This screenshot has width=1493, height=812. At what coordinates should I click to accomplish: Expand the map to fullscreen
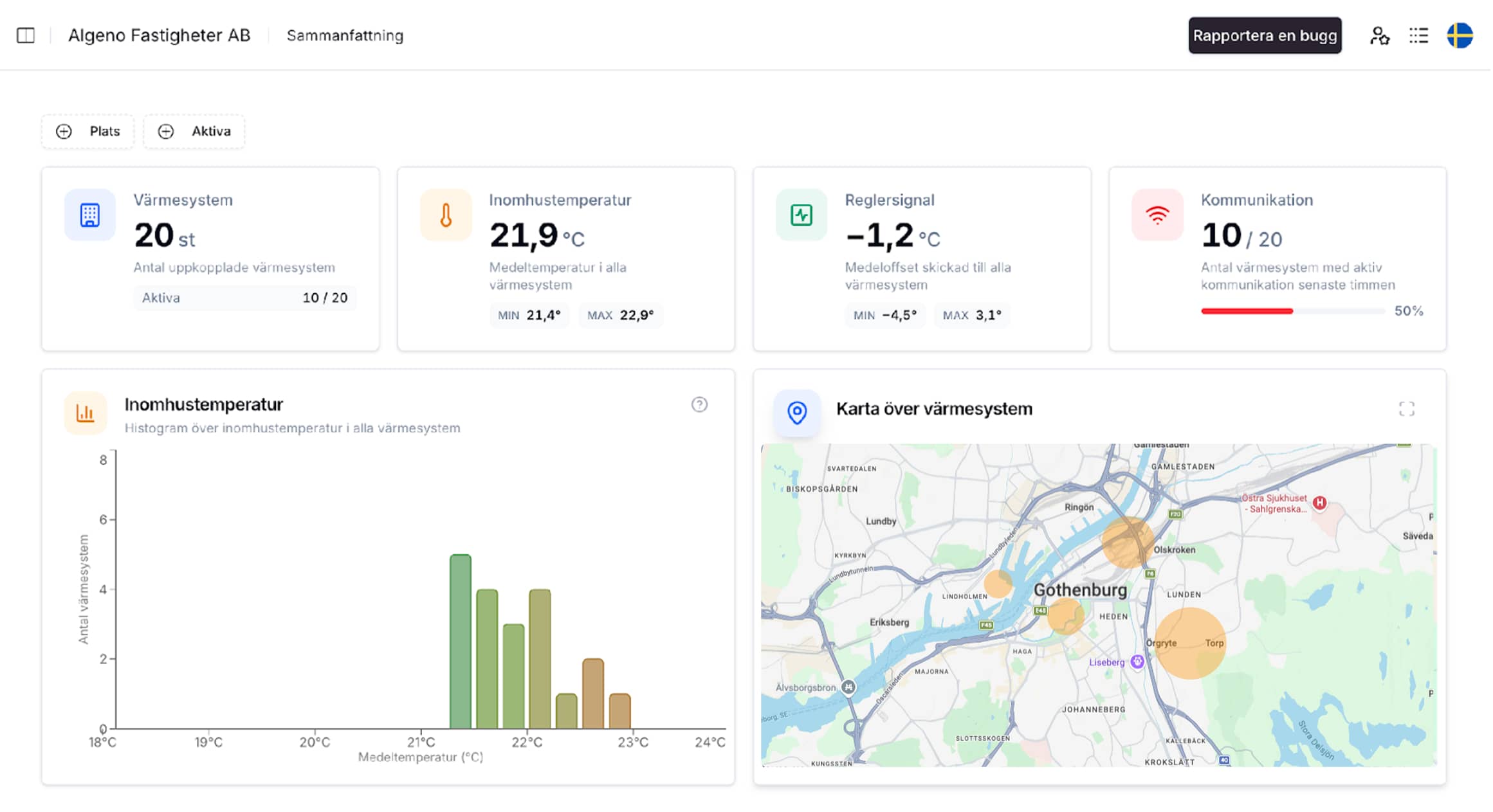pos(1406,409)
